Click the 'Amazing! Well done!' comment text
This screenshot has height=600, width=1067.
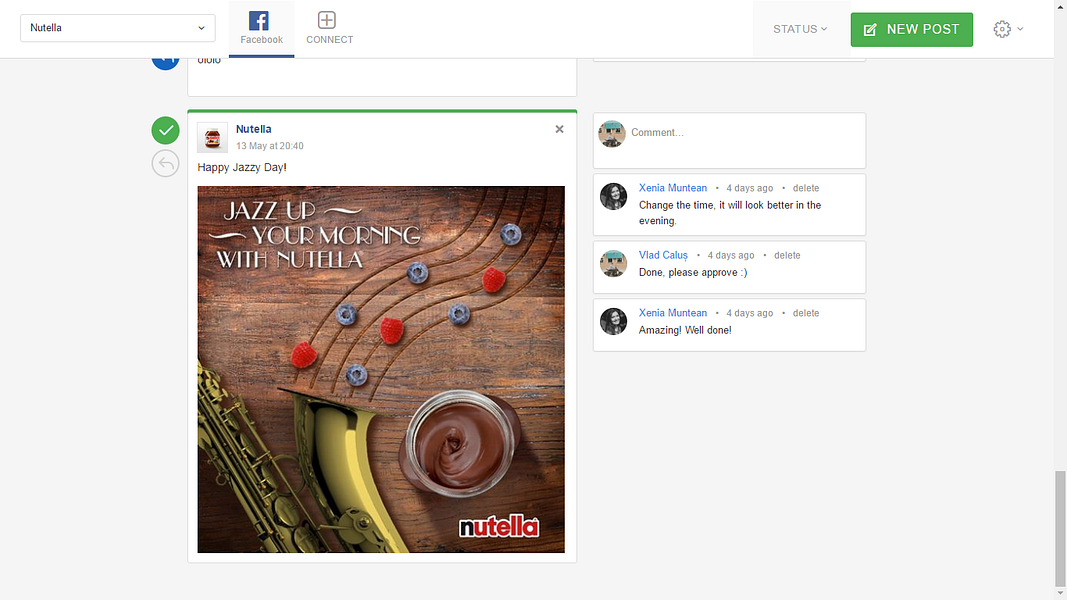[x=685, y=331]
